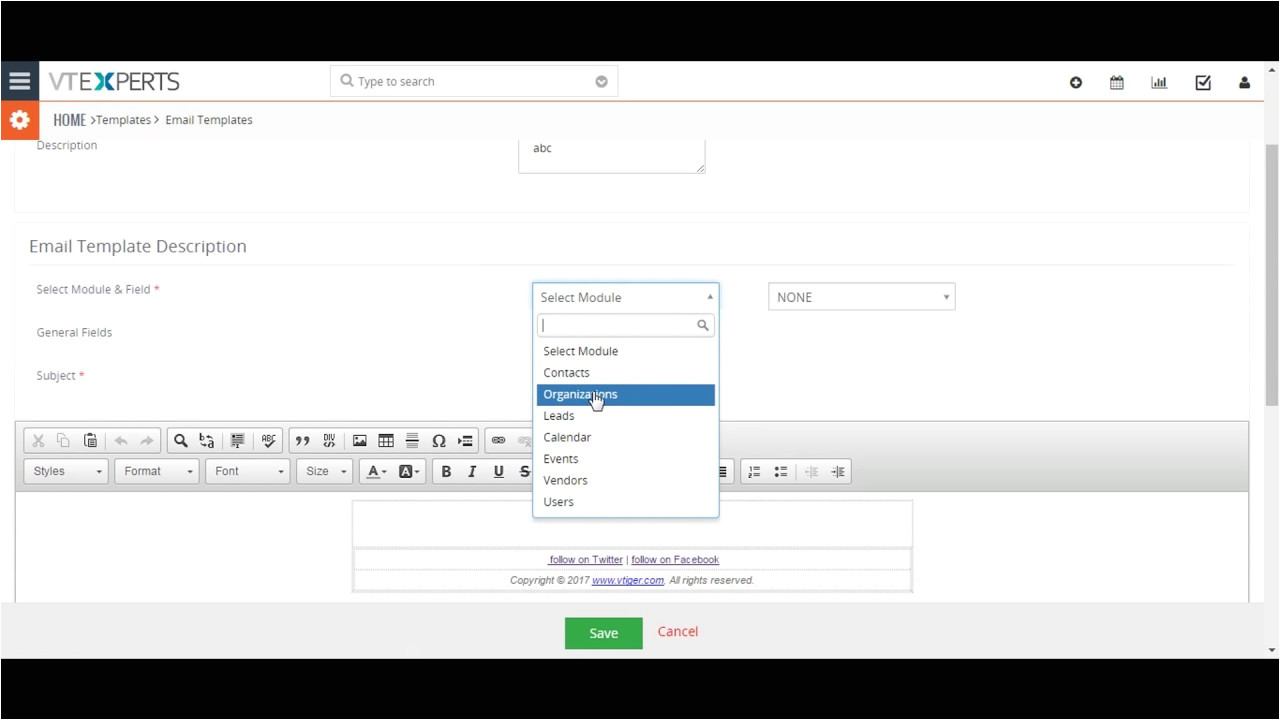1280x720 pixels.
Task: Insert a special character (omega)
Action: (x=439, y=441)
